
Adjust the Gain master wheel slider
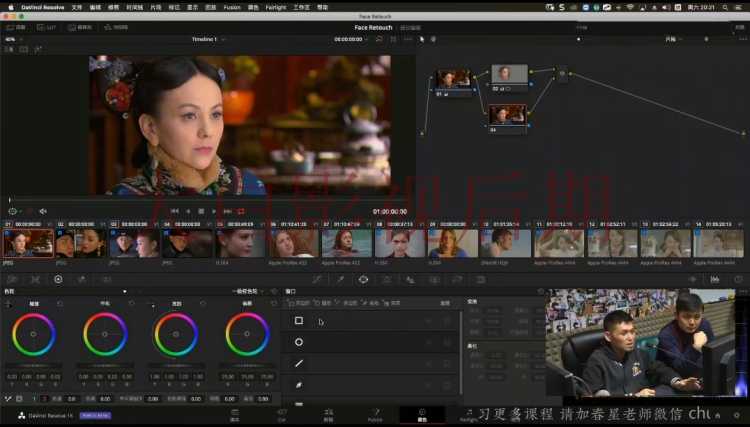[x=176, y=366]
